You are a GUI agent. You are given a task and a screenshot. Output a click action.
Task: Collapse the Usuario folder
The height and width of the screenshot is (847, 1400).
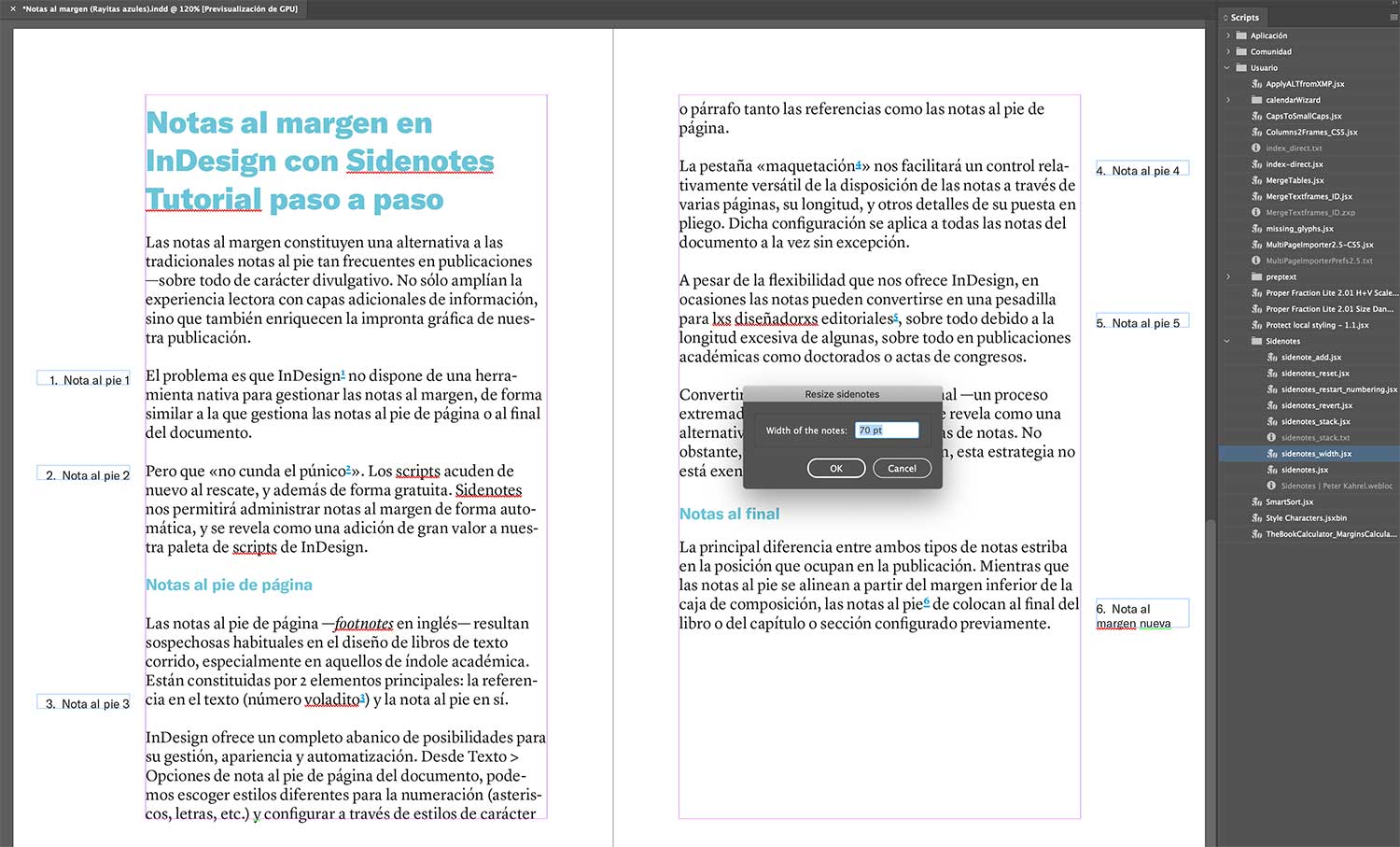pyautogui.click(x=1227, y=68)
